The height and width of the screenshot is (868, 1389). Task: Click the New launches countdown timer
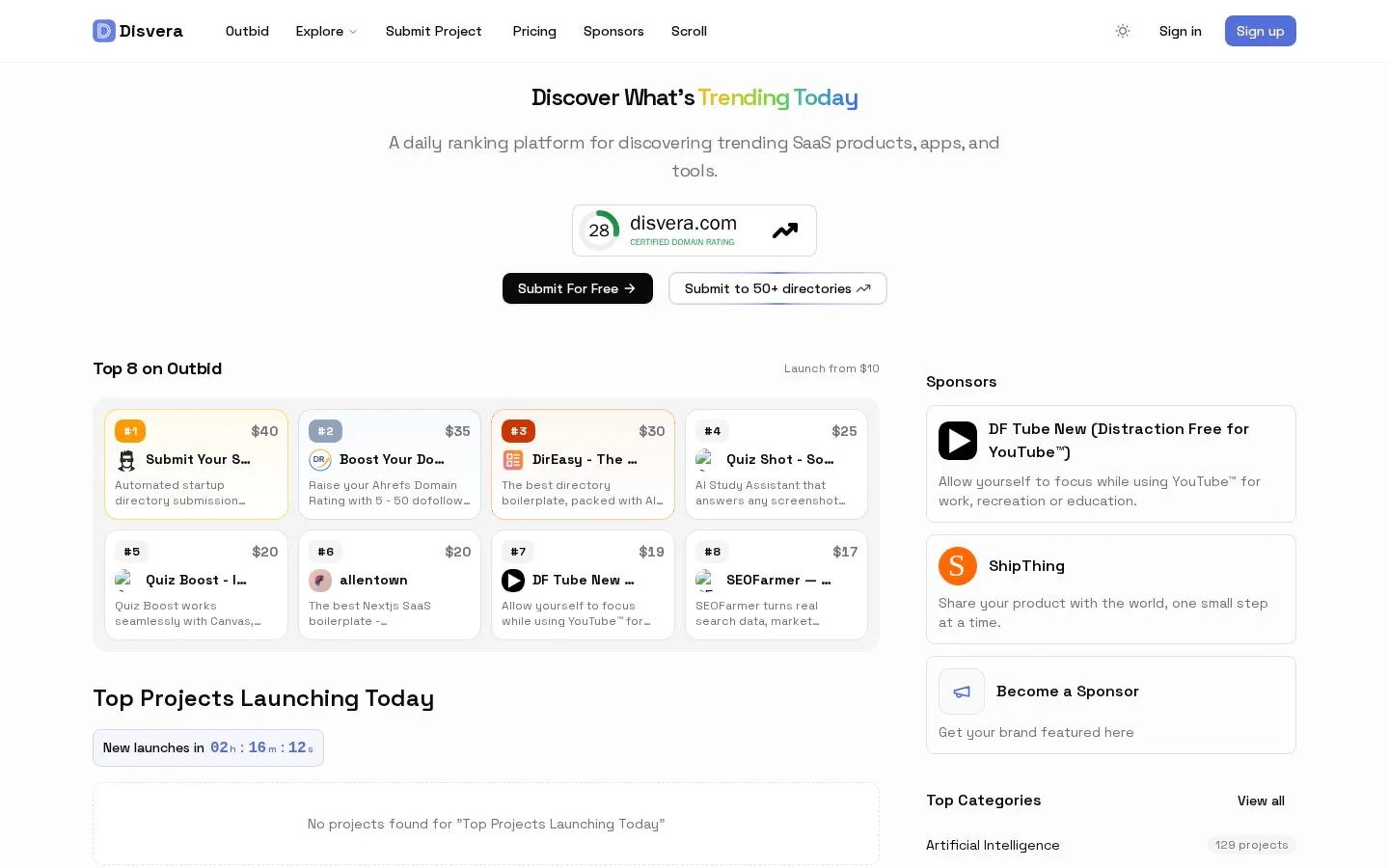[x=208, y=747]
